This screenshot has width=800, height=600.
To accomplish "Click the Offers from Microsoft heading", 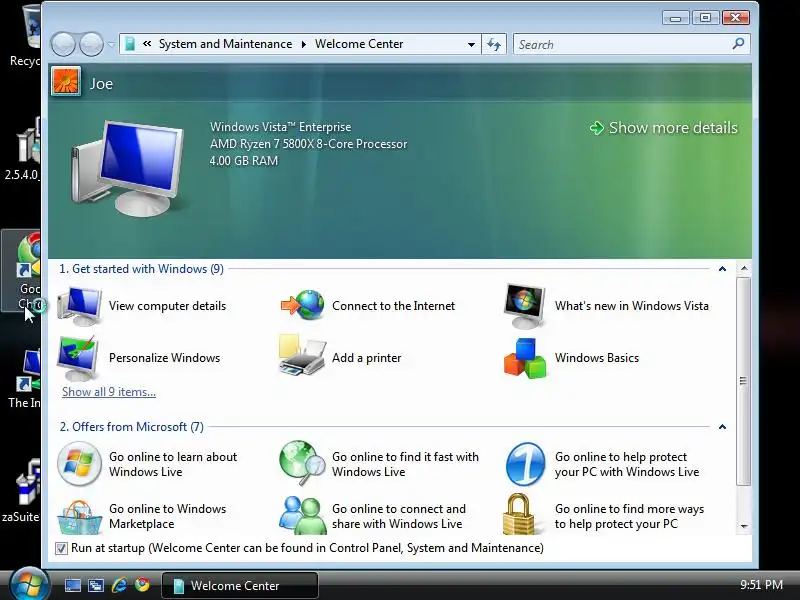I will tap(132, 427).
